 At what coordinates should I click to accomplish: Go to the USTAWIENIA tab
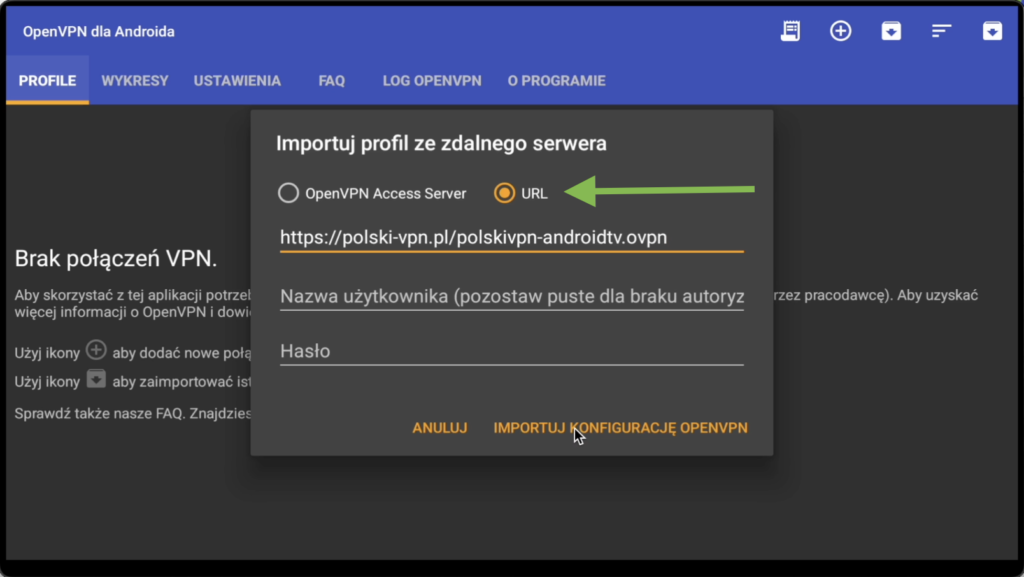(x=237, y=80)
